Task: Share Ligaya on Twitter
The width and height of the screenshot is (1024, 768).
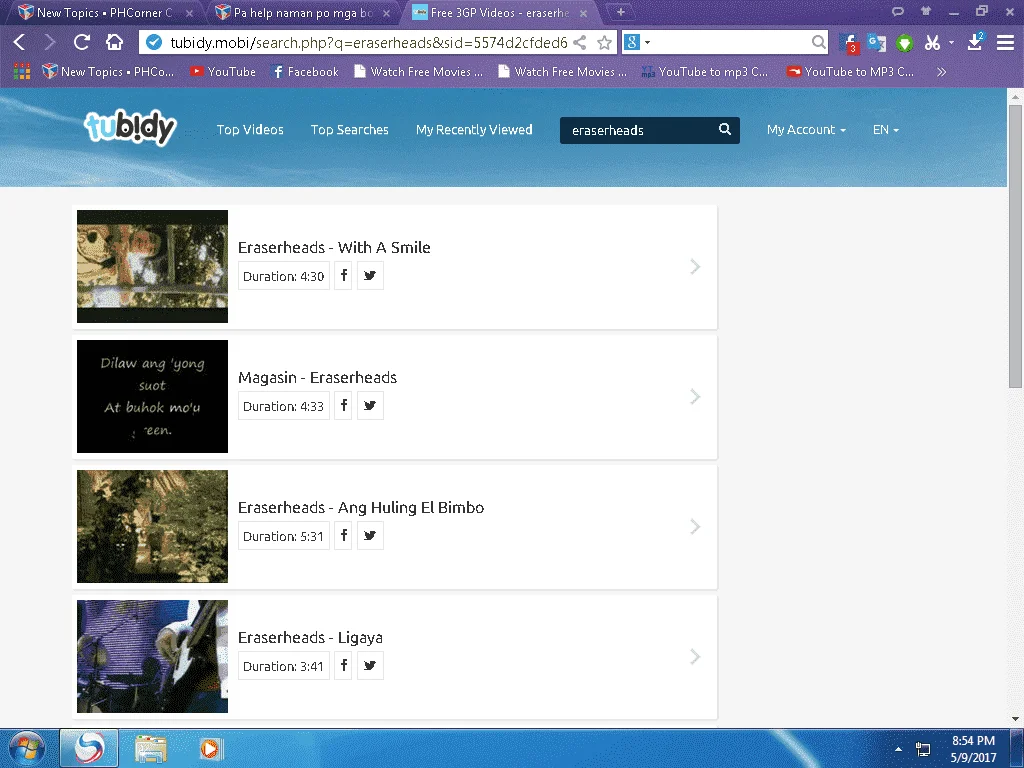Action: coord(370,665)
